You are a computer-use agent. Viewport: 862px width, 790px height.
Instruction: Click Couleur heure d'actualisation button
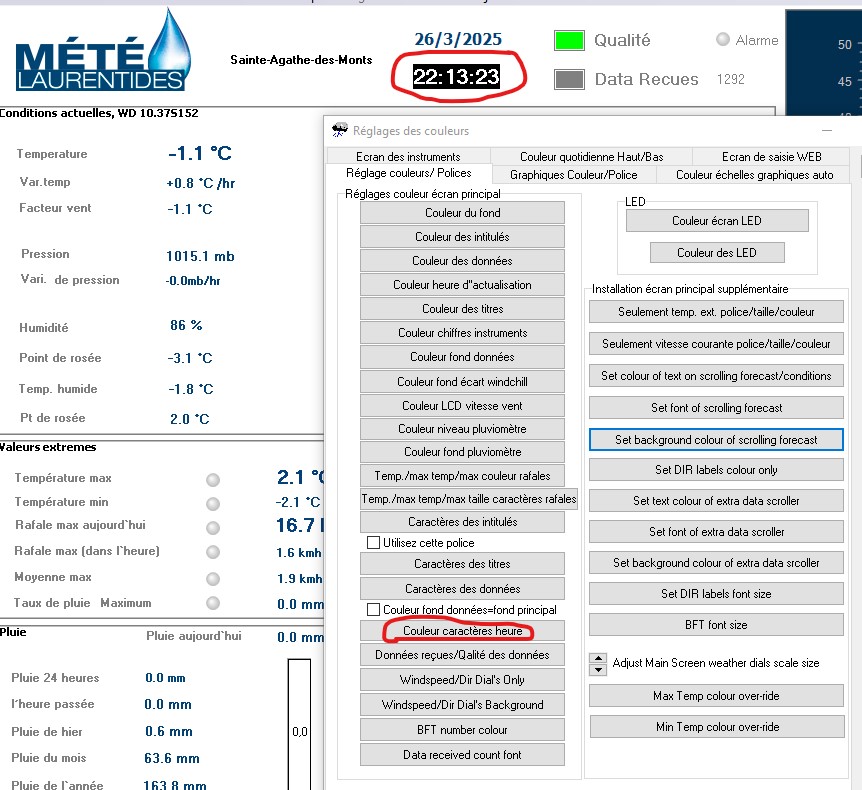coord(462,285)
